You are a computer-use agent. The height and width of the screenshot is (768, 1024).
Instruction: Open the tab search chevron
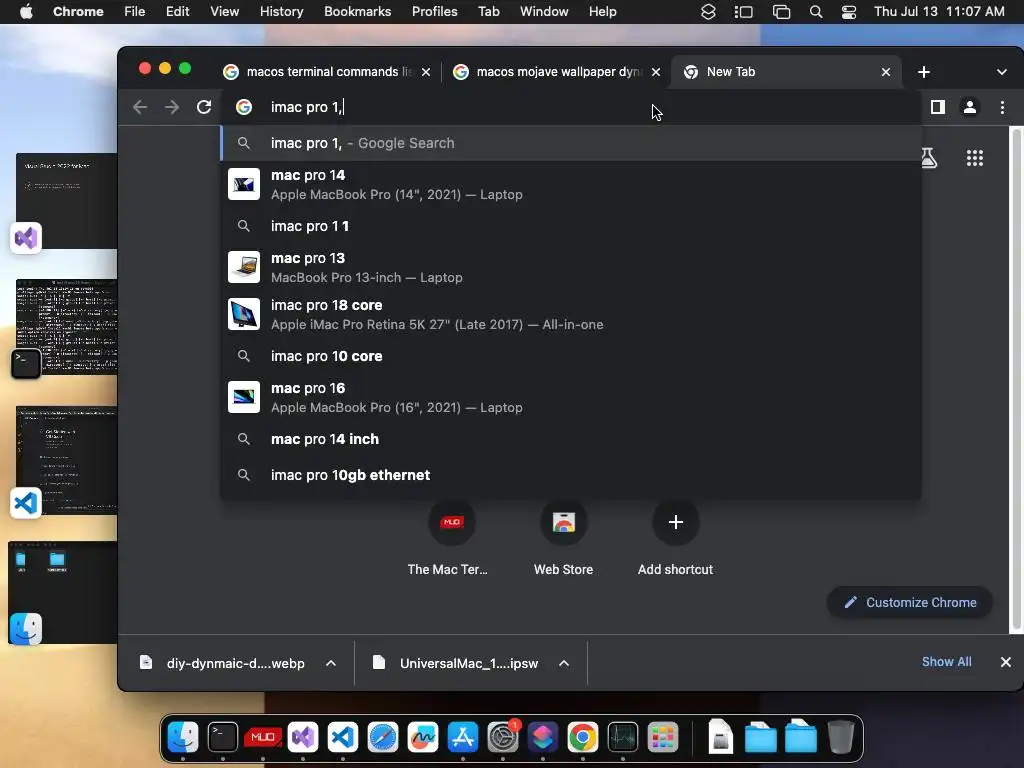[x=1002, y=72]
